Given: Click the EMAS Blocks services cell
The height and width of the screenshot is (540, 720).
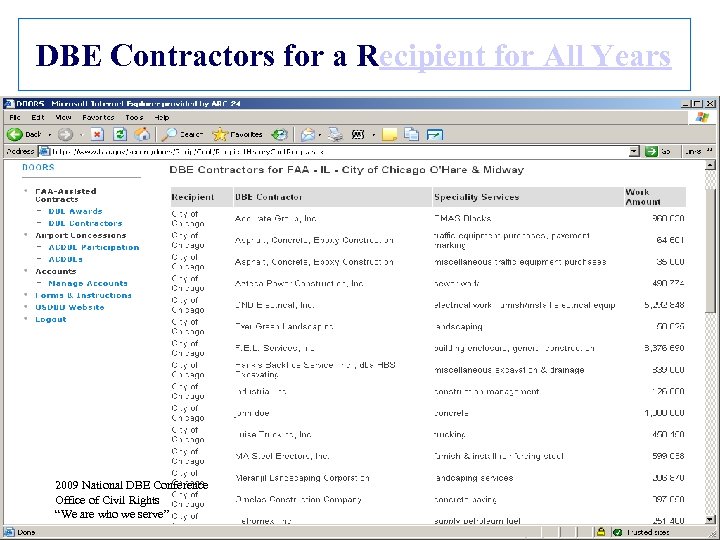Looking at the screenshot, I should tap(462, 218).
